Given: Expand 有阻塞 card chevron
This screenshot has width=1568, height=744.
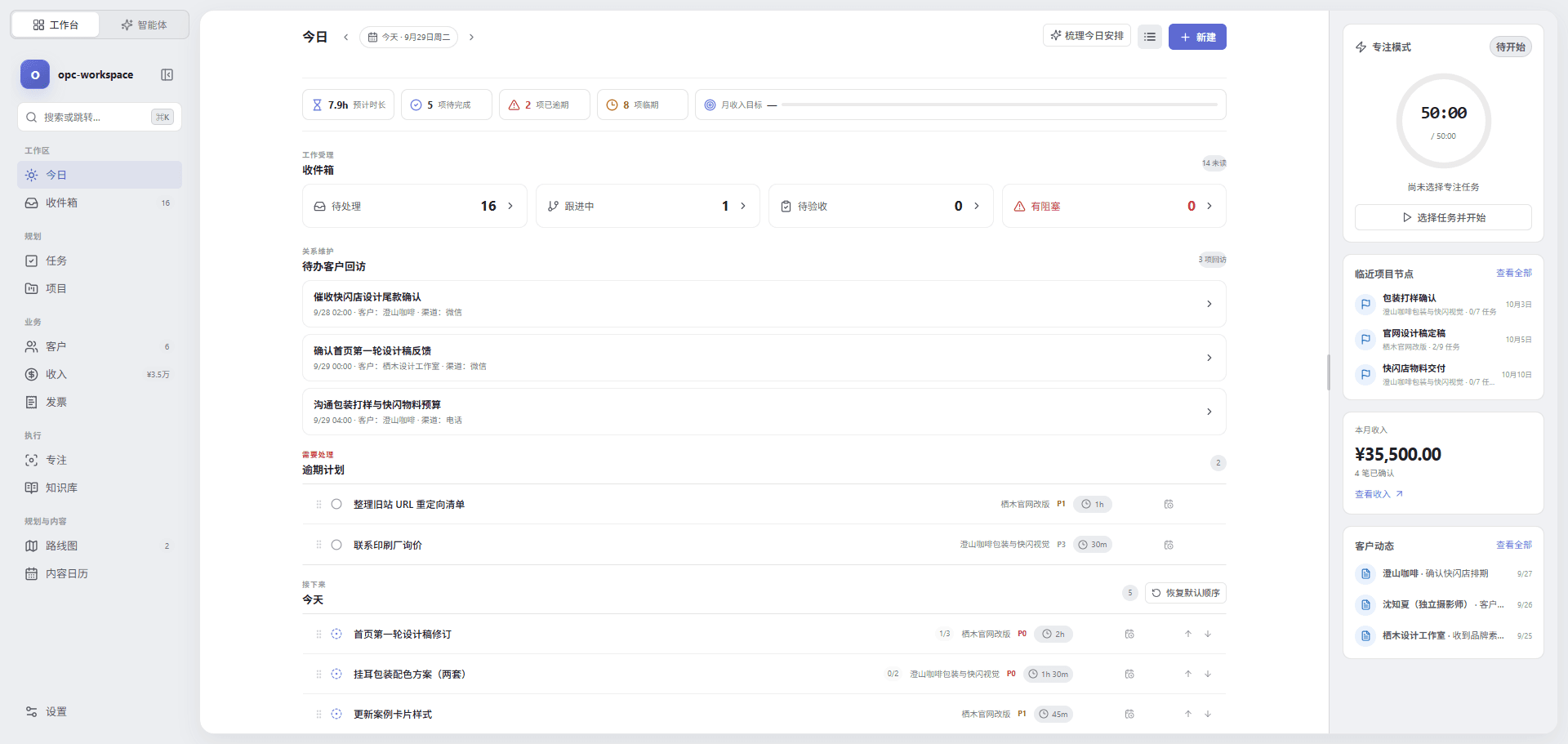Looking at the screenshot, I should pos(1209,206).
